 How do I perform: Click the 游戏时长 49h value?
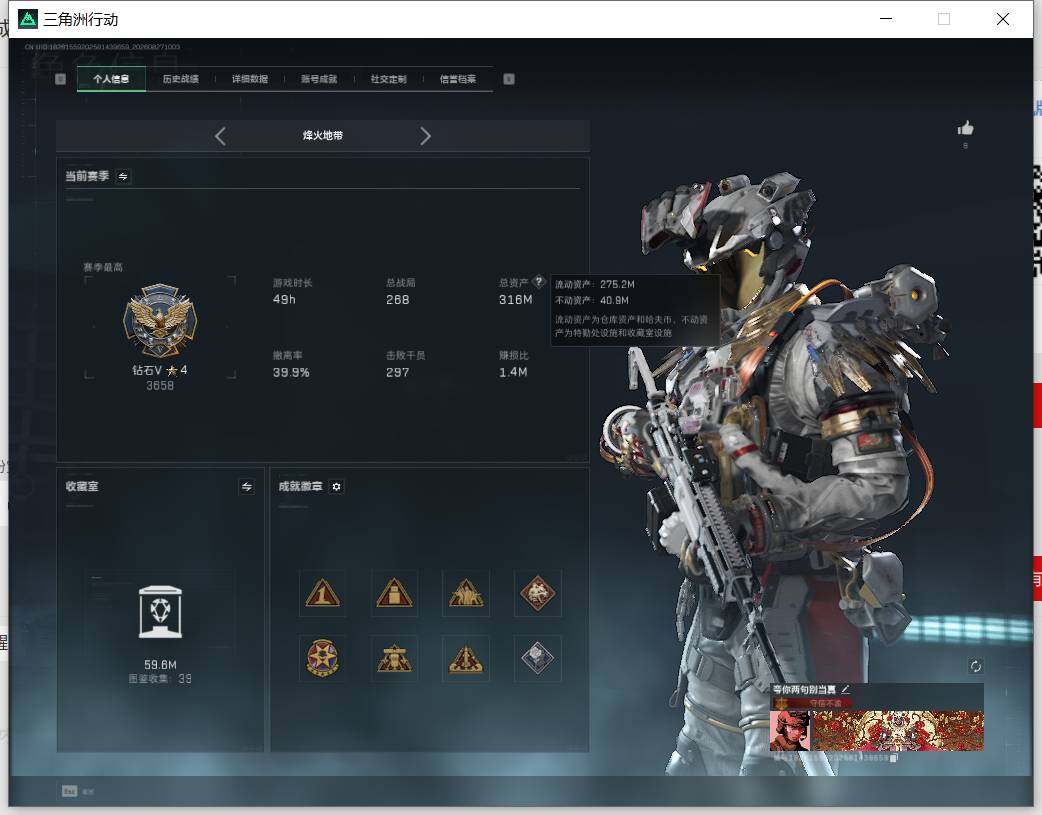pyautogui.click(x=284, y=300)
